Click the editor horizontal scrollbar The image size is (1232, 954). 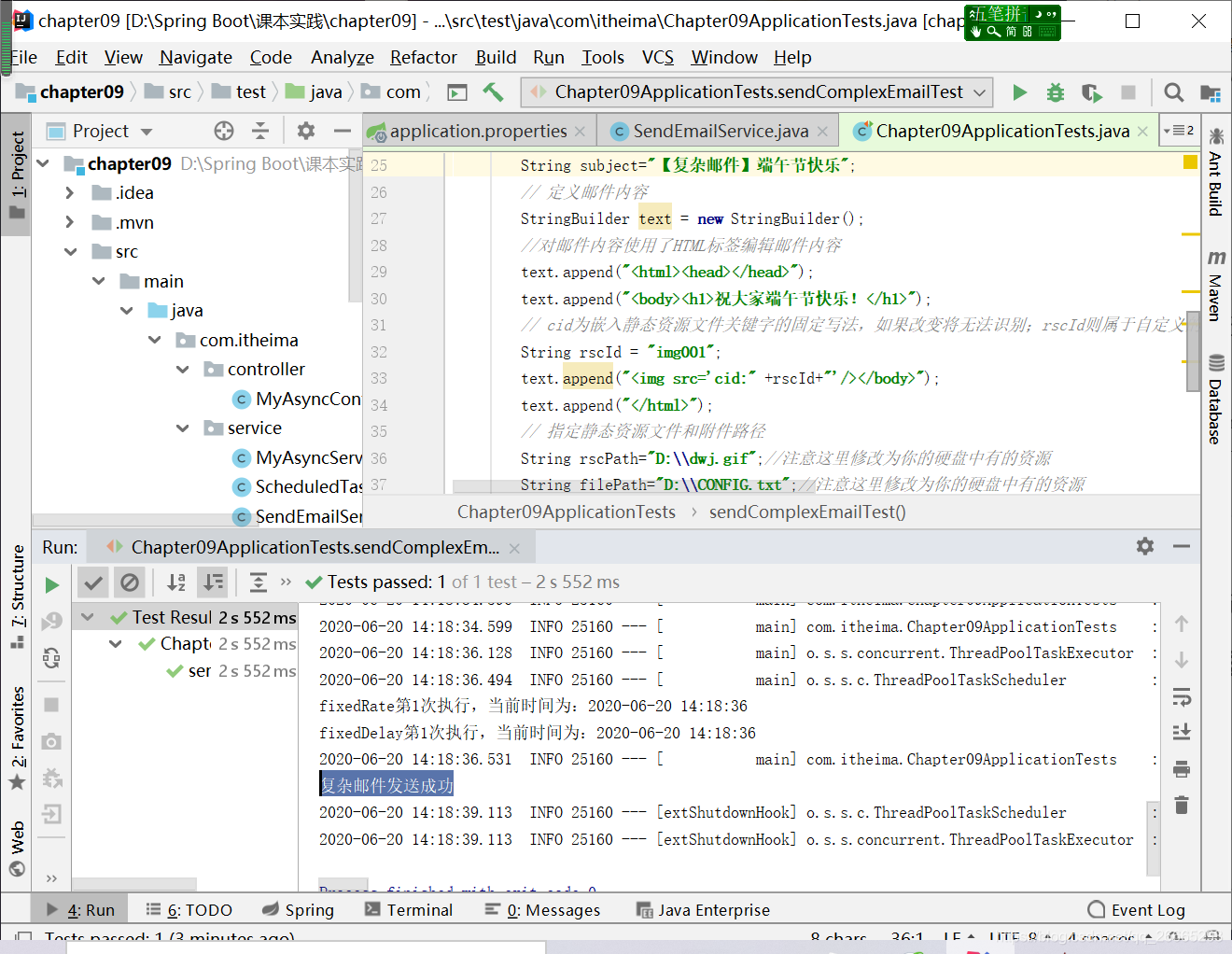pyautogui.click(x=635, y=486)
